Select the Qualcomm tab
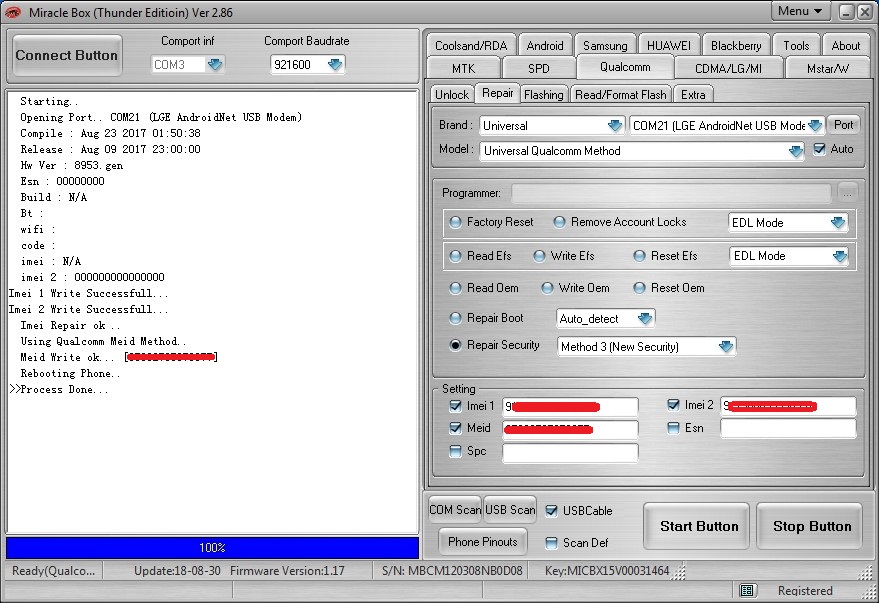The height and width of the screenshot is (603, 879). (x=625, y=67)
